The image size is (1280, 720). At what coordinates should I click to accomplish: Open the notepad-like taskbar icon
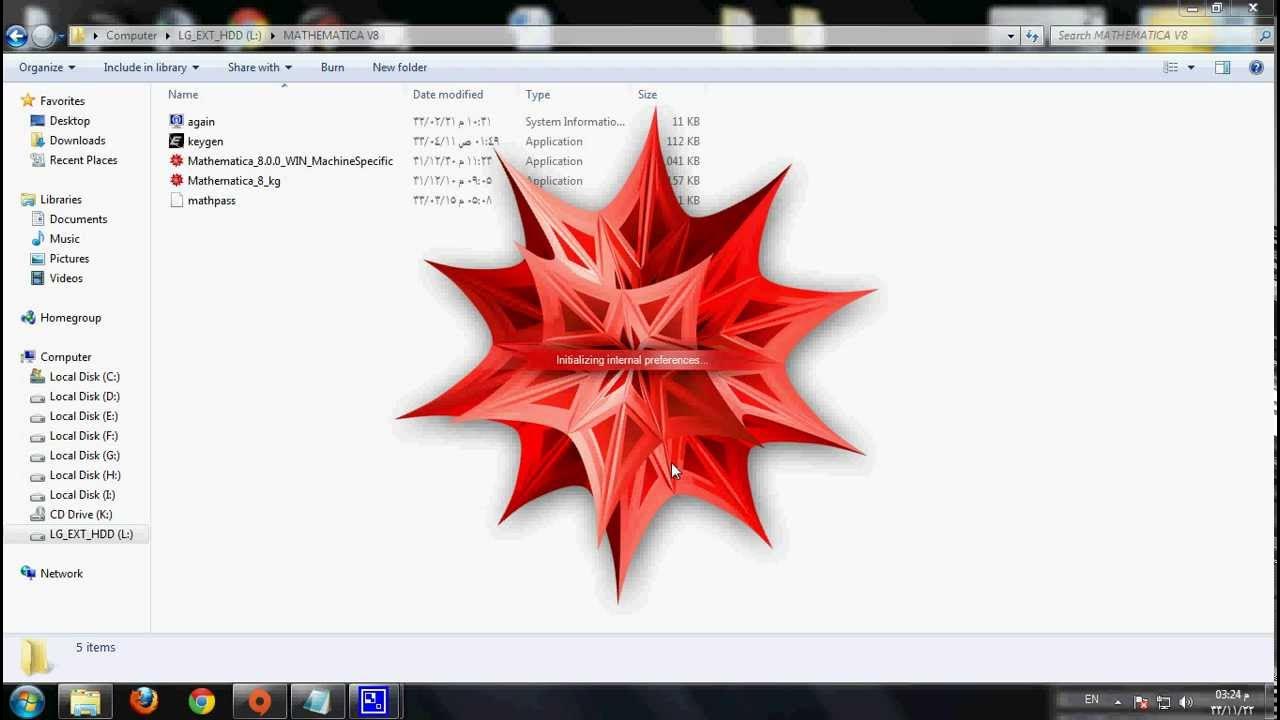pos(317,702)
